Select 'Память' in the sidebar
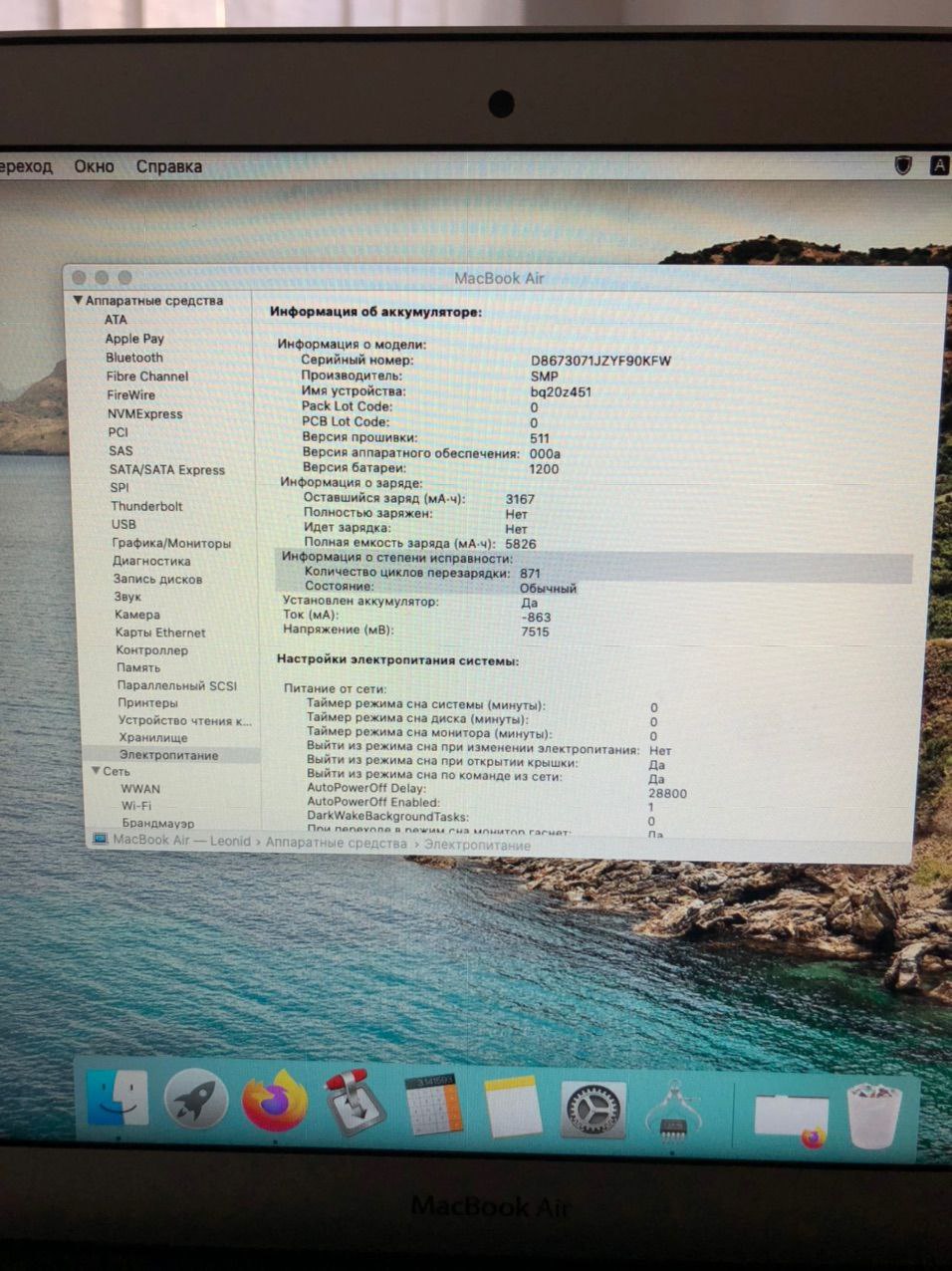The height and width of the screenshot is (1271, 952). tap(138, 668)
